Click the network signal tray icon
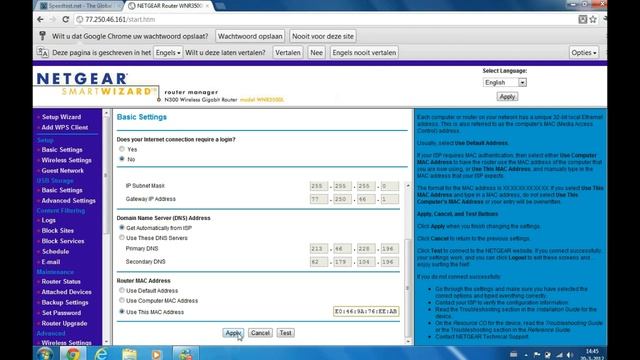The image size is (640, 360). 559,355
